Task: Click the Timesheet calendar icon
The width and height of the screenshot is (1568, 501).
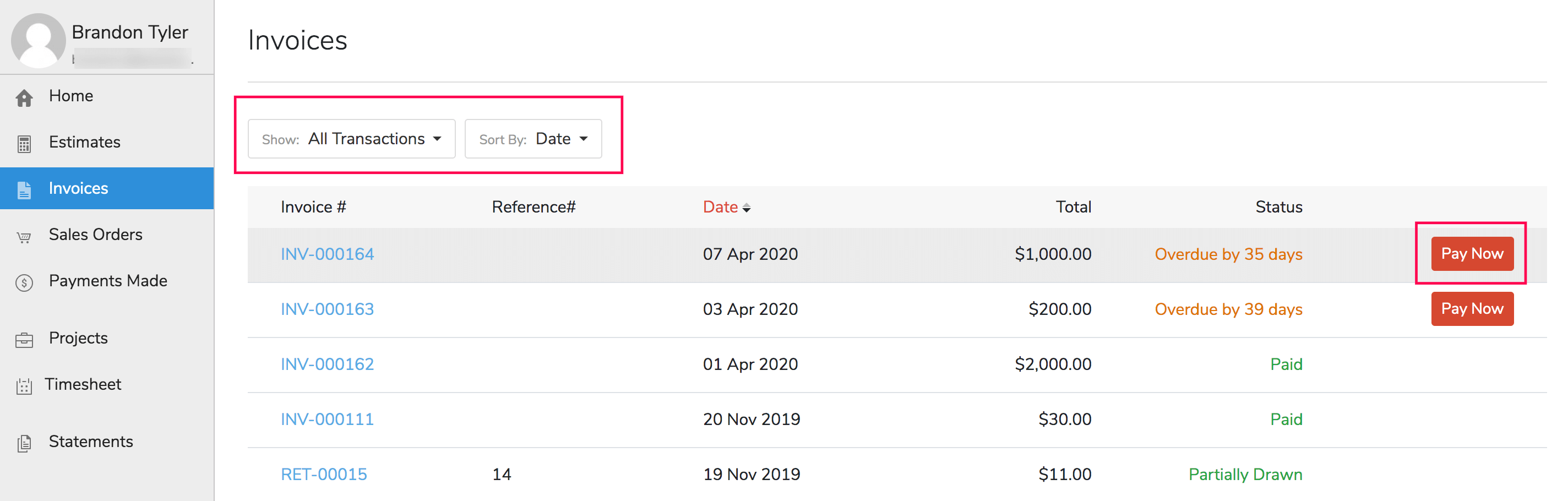Action: [24, 386]
